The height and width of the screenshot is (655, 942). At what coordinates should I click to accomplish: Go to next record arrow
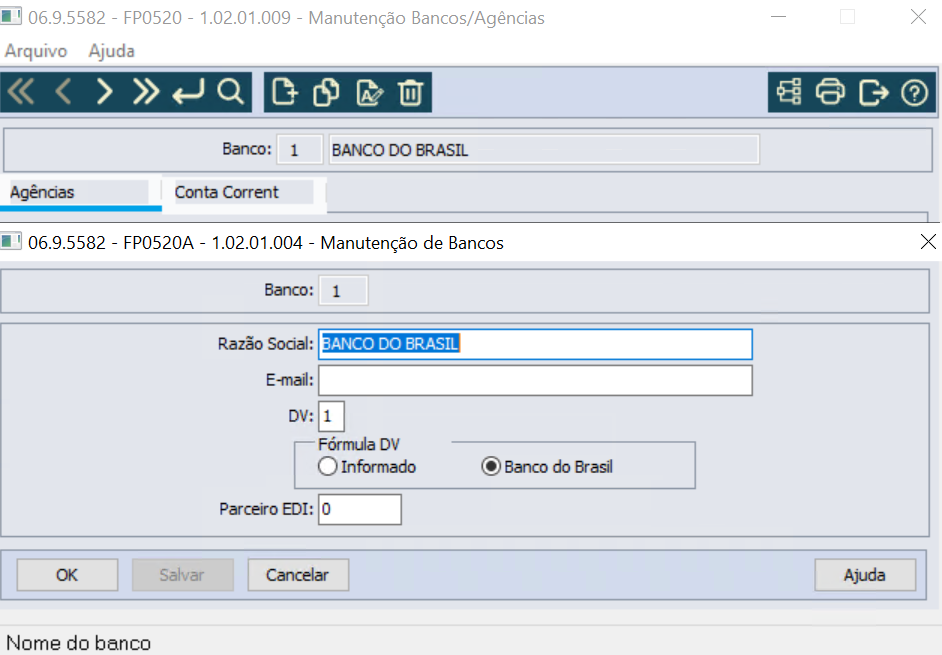pyautogui.click(x=105, y=93)
